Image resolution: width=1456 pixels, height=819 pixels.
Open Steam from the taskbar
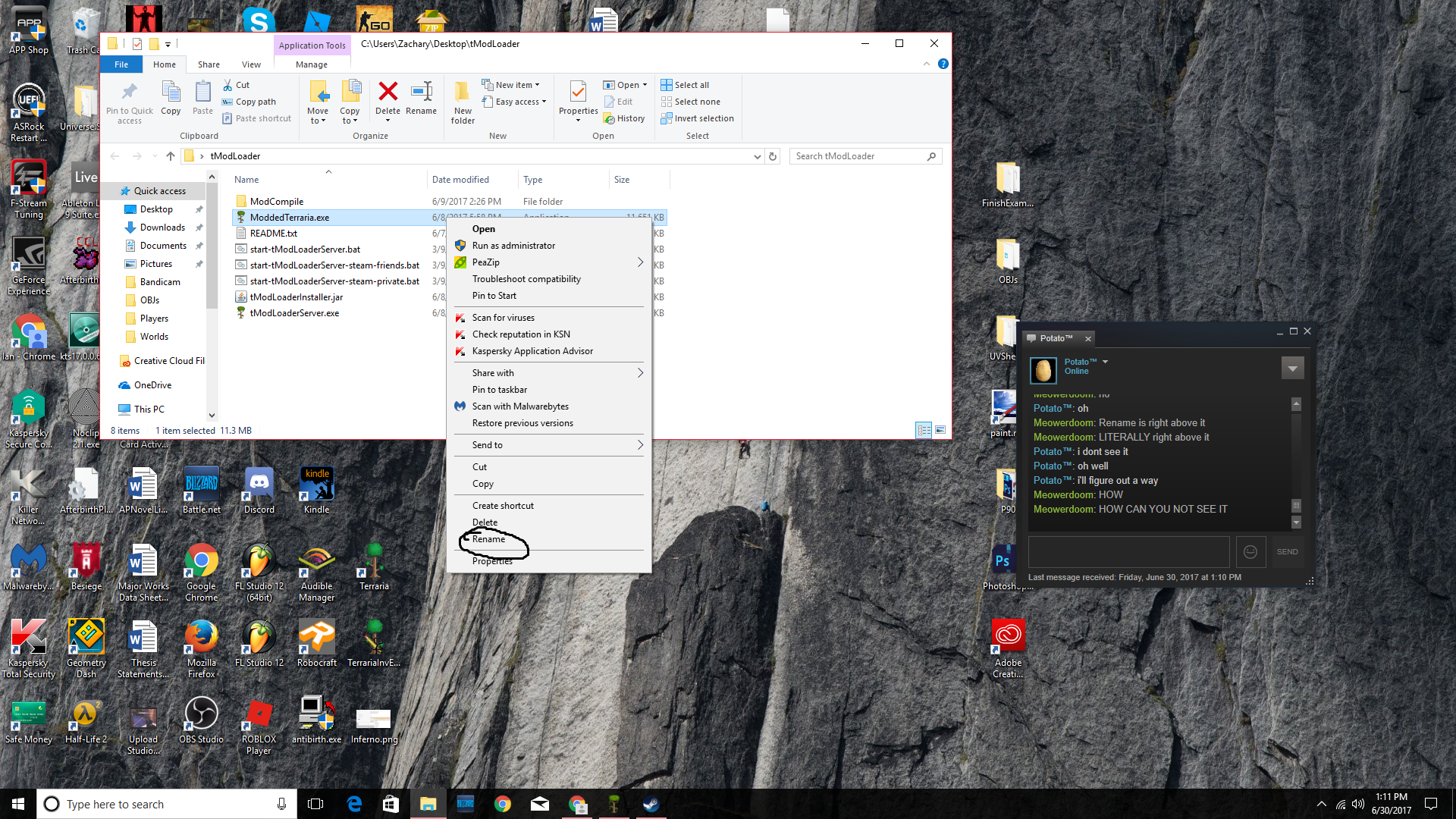[651, 804]
